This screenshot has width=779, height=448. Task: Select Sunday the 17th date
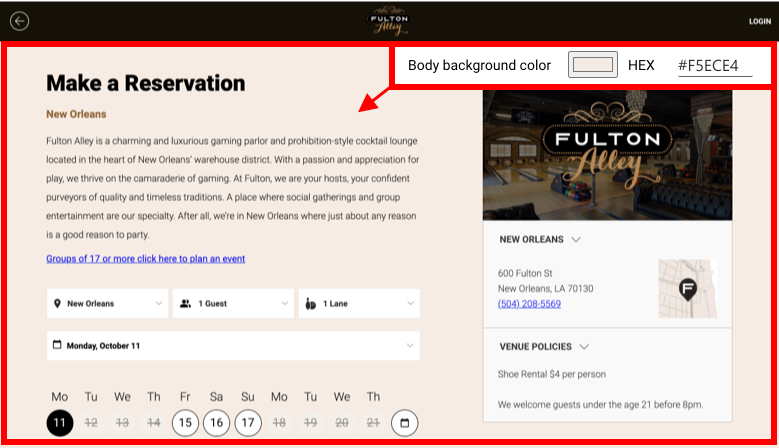pos(248,423)
